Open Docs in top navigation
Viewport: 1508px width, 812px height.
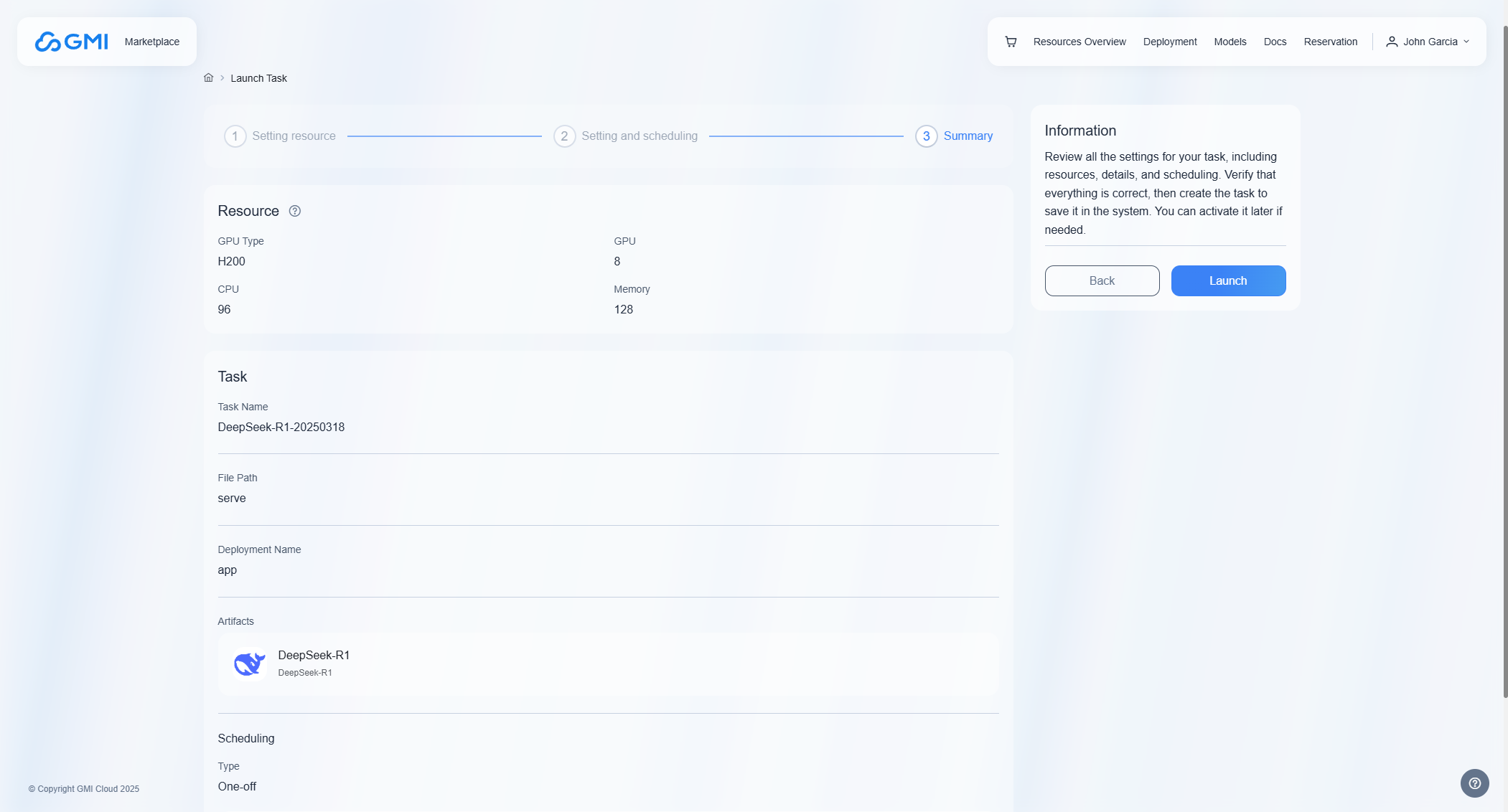coord(1275,42)
